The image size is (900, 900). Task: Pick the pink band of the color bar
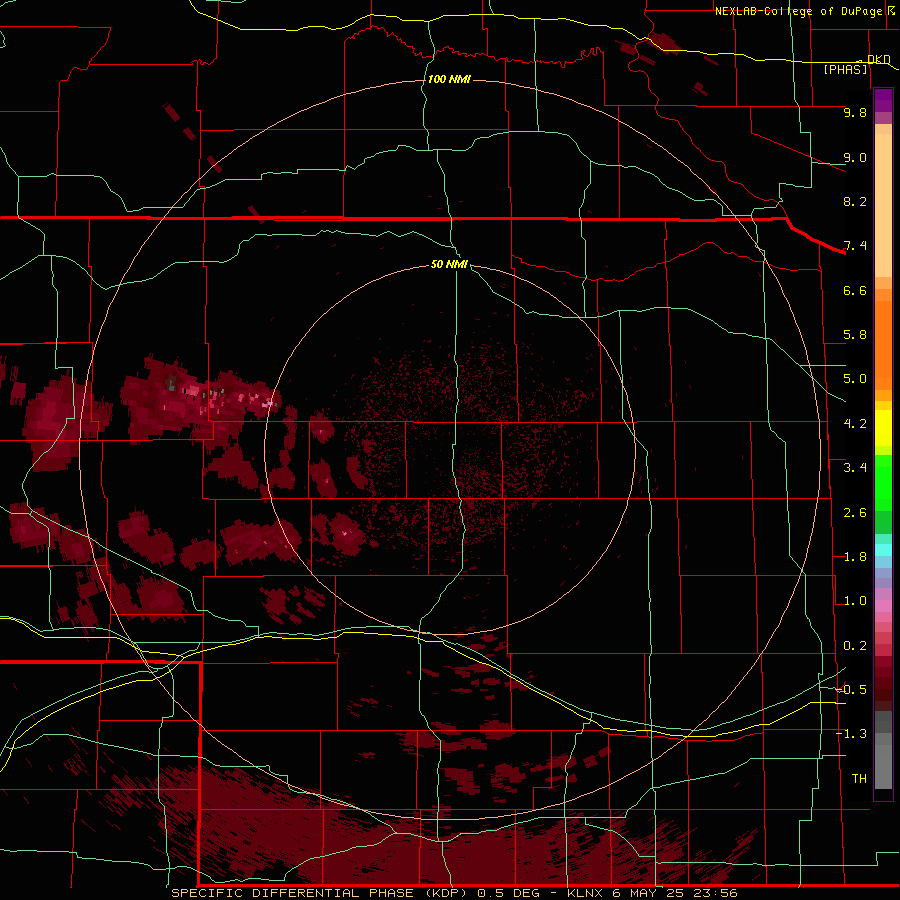pyautogui.click(x=883, y=606)
